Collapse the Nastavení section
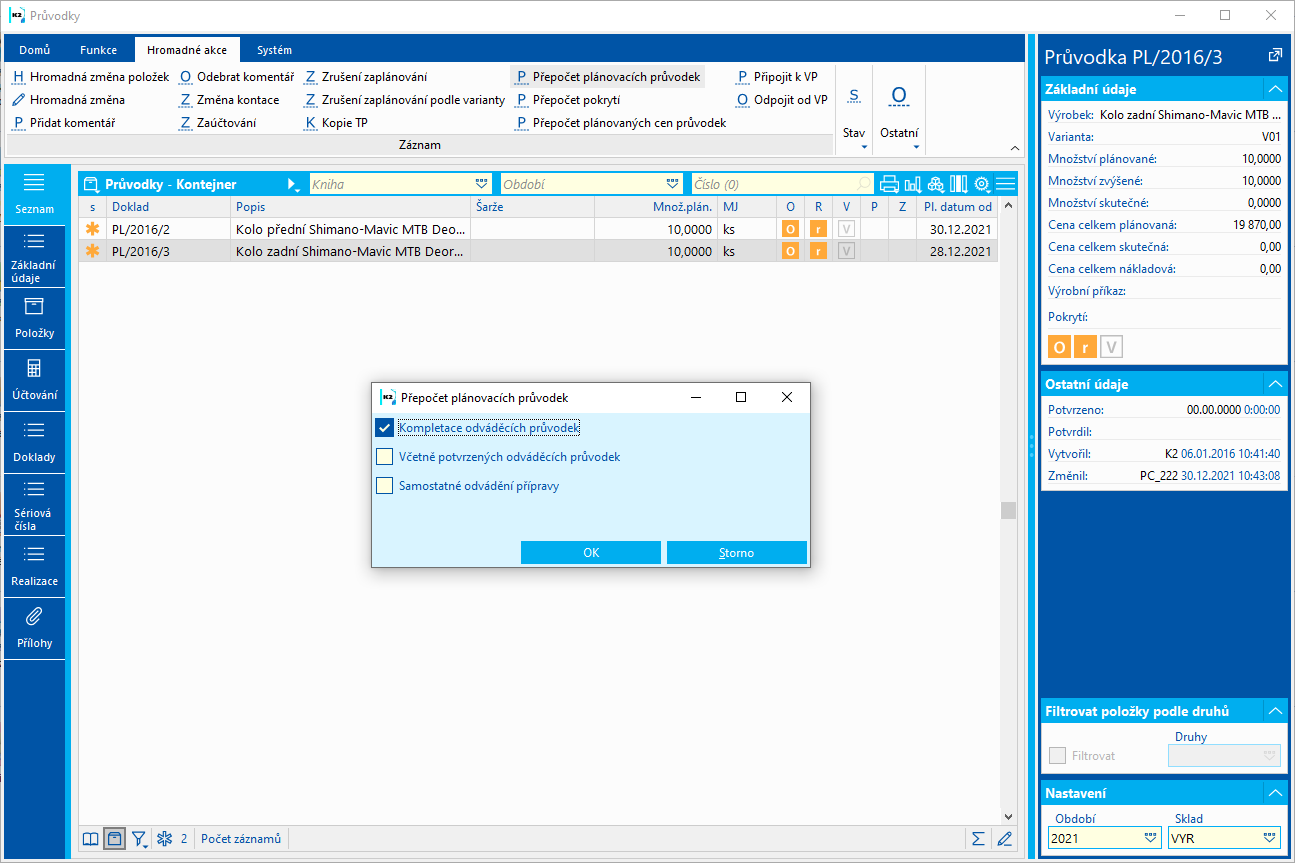 pos(1274,793)
